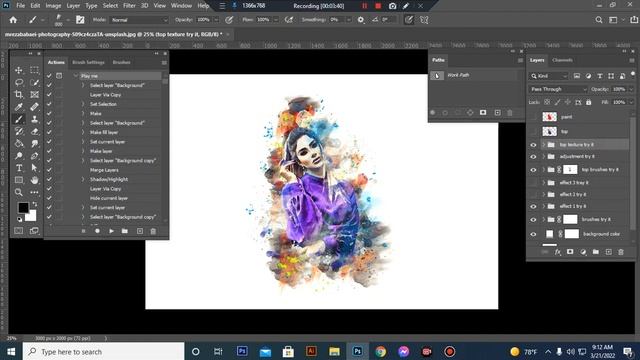This screenshot has height=360, width=640.
Task: Select the Crop tool
Action: click(19, 94)
